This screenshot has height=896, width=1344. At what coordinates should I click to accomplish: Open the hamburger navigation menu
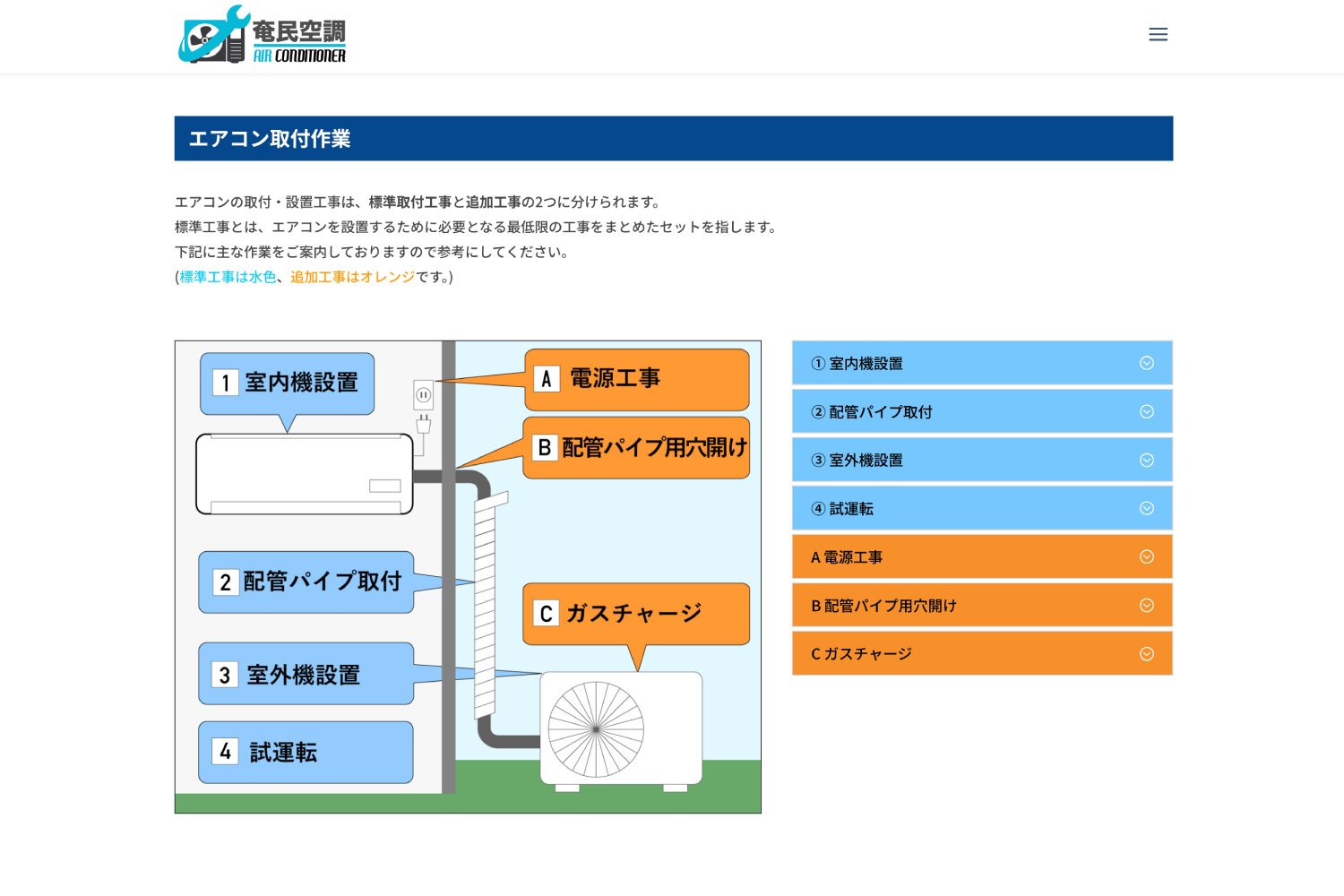(1158, 34)
